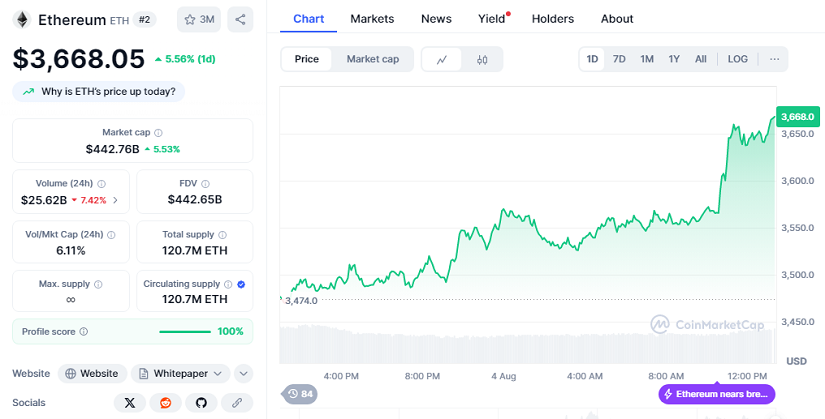The height and width of the screenshot is (419, 825).
Task: Click the $3,668.05 price text
Action: pyautogui.click(x=78, y=58)
